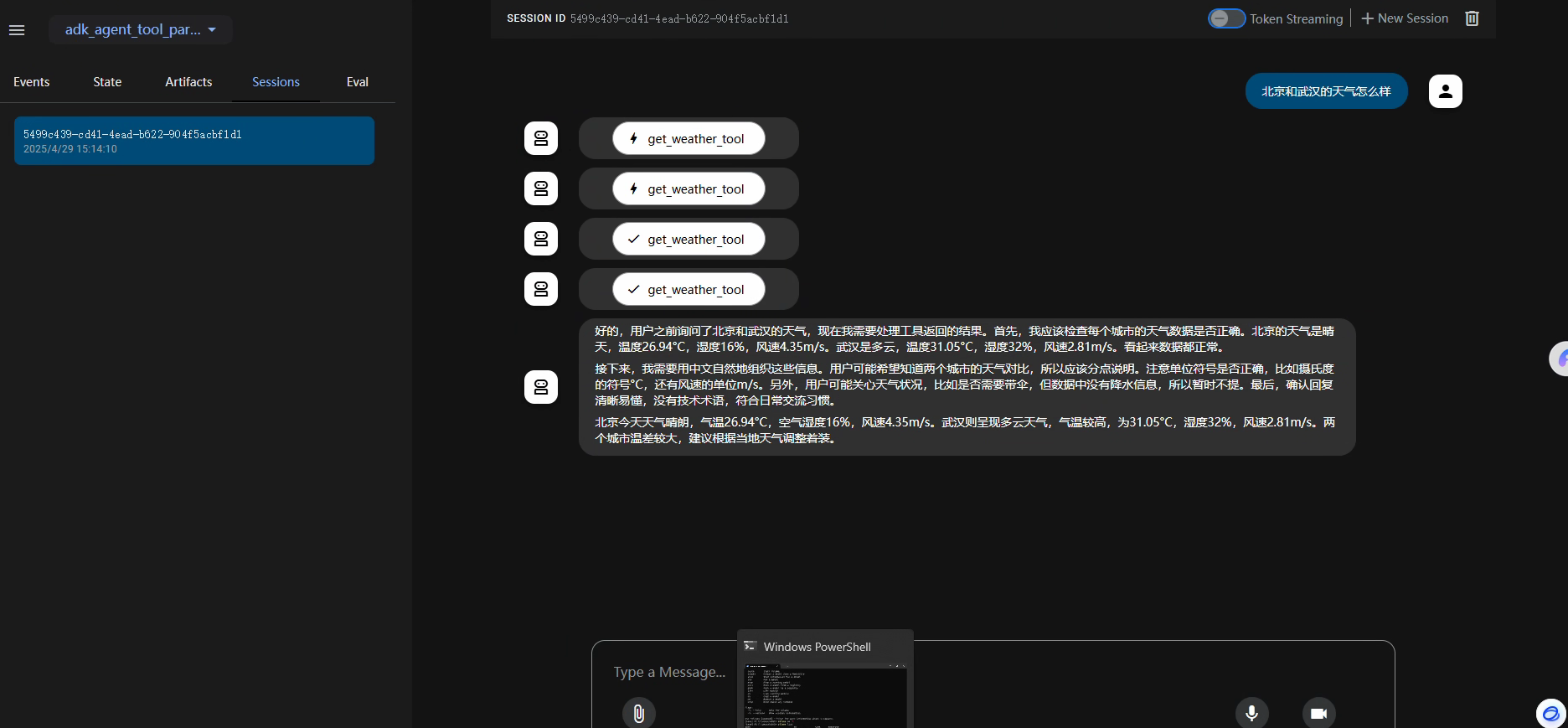1568x728 pixels.
Task: Open second checkmark get_weather_tool response
Action: pyautogui.click(x=689, y=290)
